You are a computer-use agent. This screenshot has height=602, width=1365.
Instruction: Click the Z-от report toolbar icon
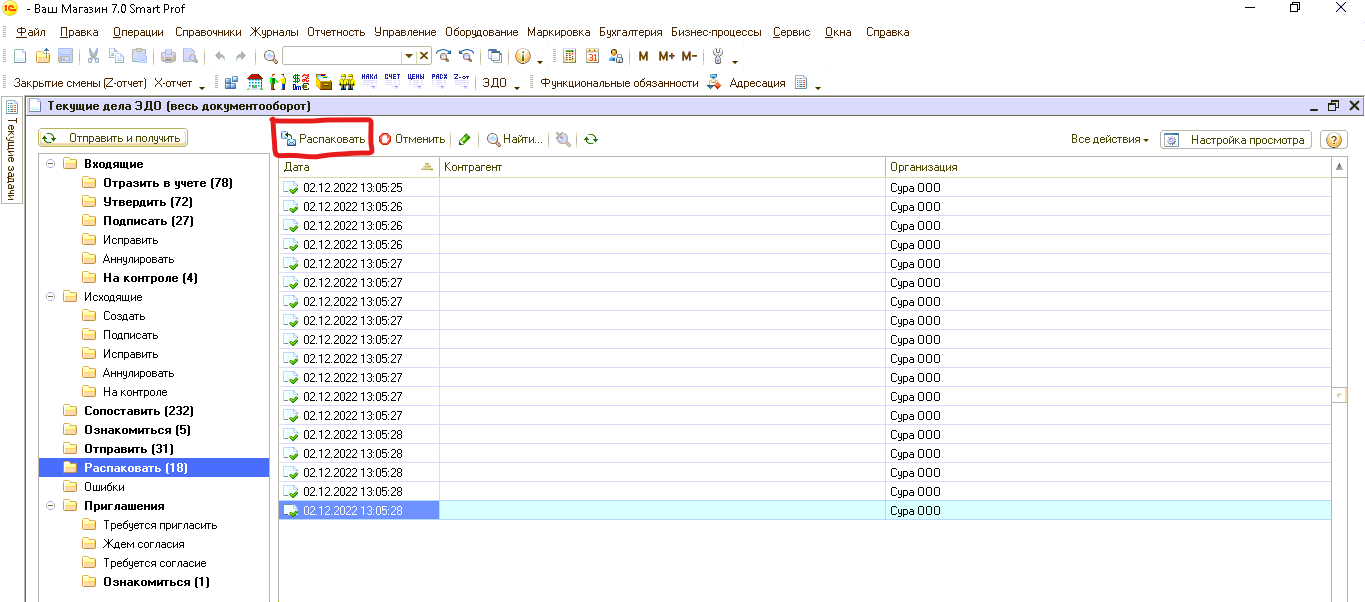[461, 82]
